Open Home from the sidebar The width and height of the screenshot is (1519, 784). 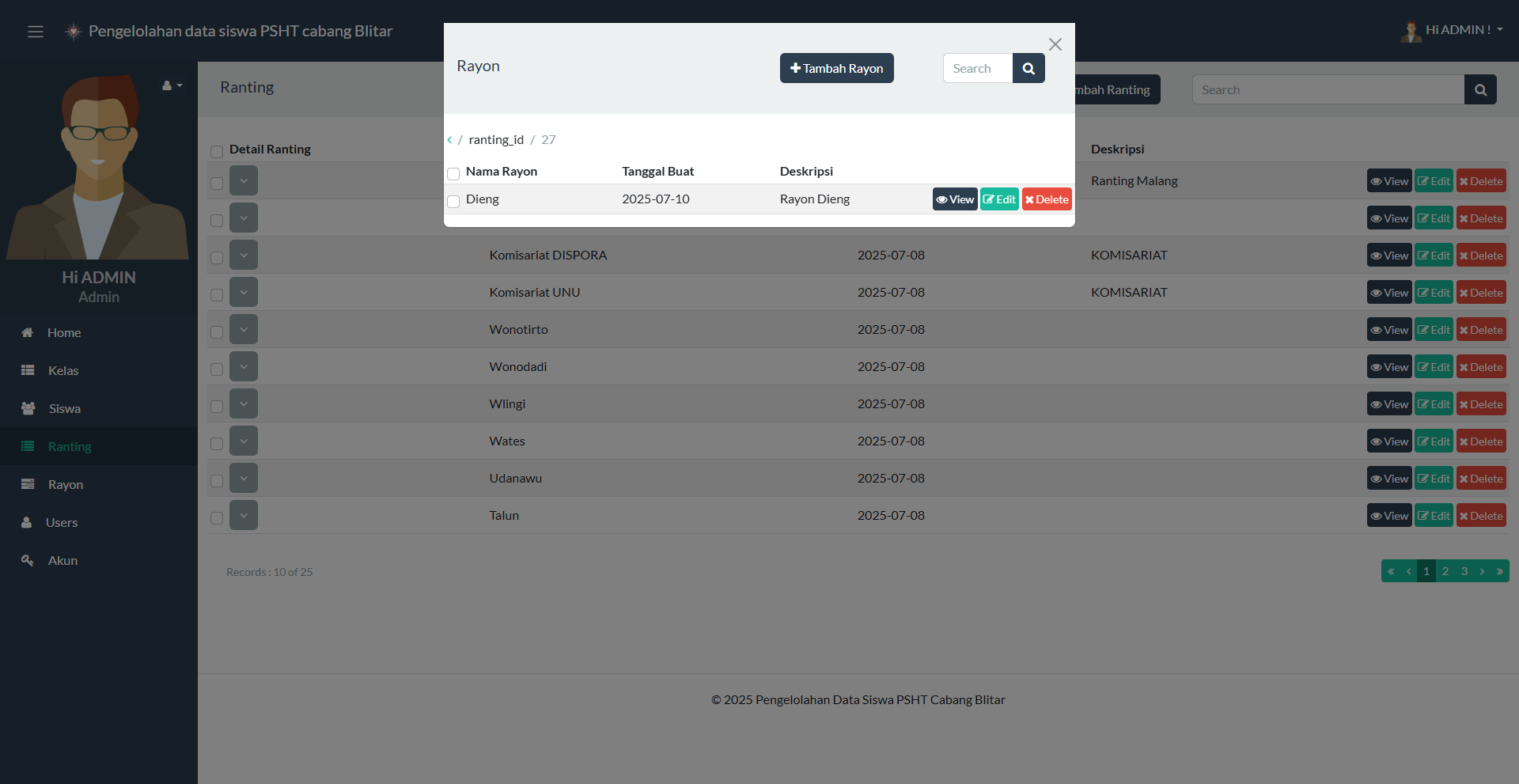tap(63, 333)
